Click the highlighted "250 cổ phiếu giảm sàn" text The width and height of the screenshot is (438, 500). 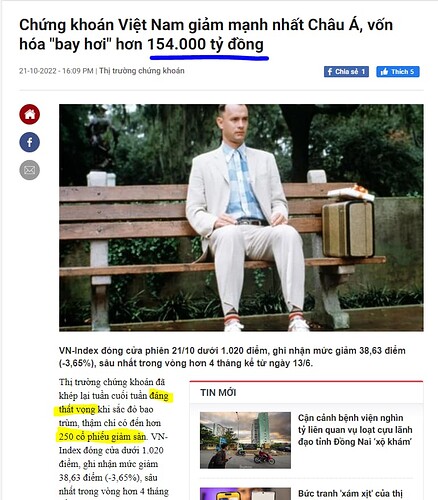(x=102, y=437)
